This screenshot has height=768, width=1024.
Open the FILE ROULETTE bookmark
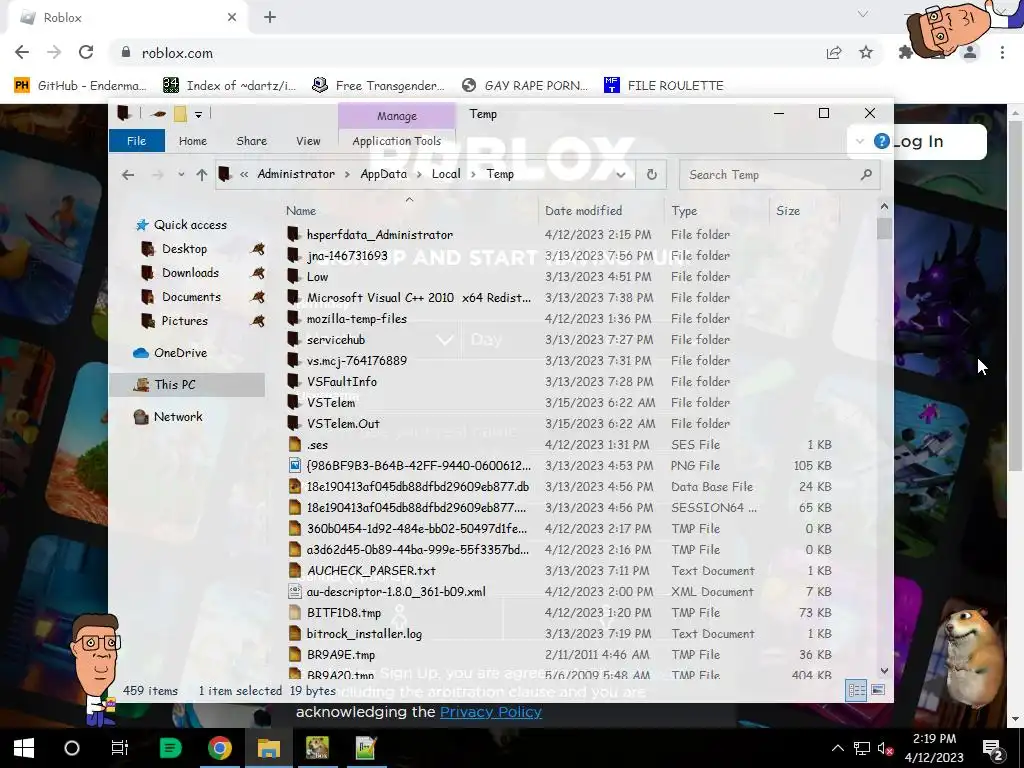click(x=664, y=86)
